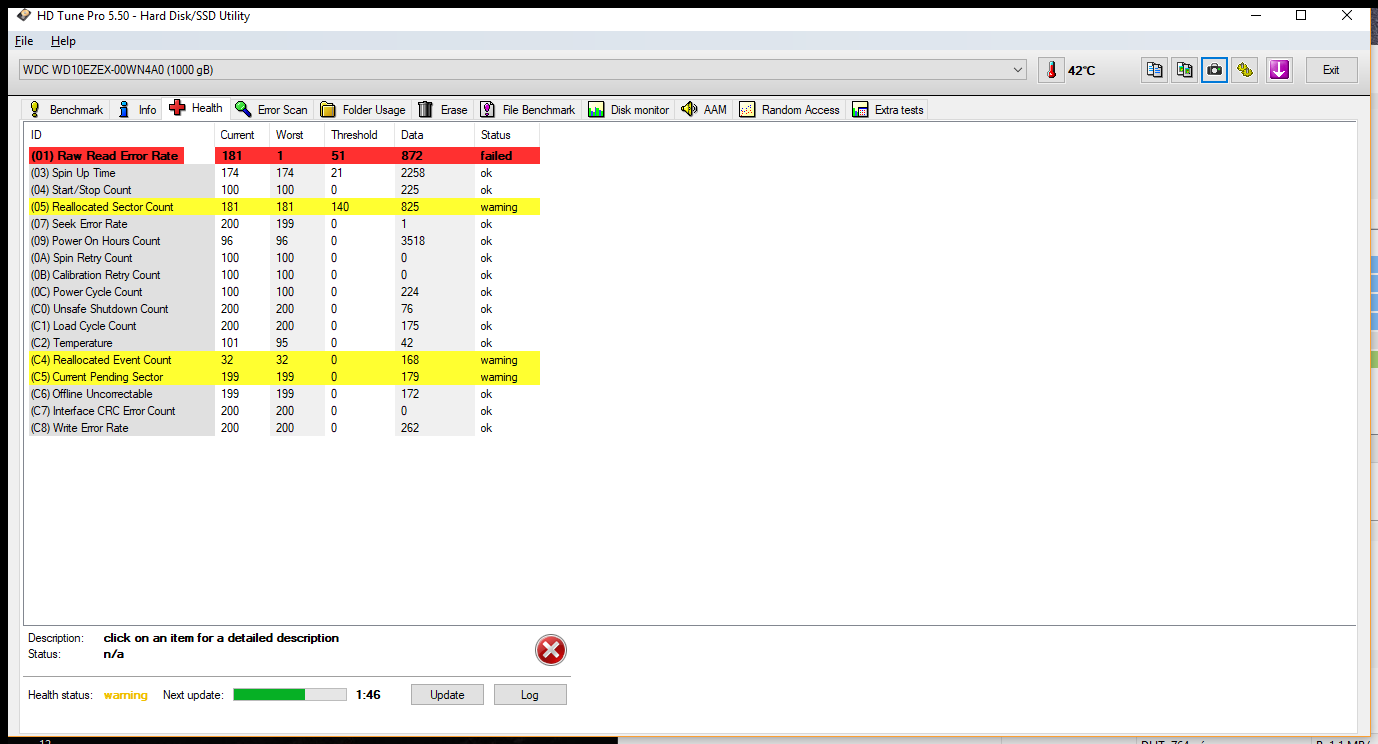
Task: Open the Random Access tab
Action: (x=790, y=110)
